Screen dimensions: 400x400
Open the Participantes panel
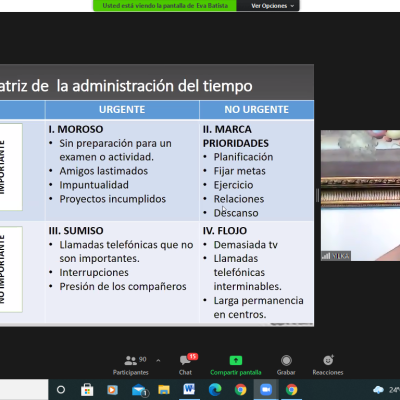[x=131, y=365]
